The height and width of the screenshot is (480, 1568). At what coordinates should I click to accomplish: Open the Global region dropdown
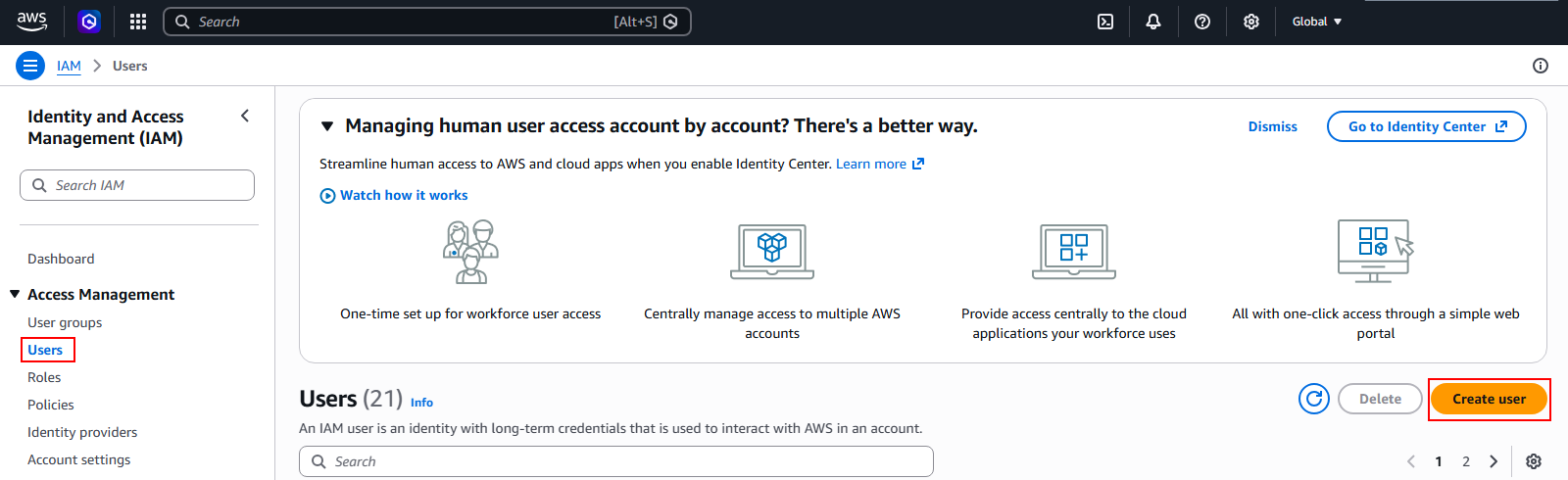click(1316, 22)
